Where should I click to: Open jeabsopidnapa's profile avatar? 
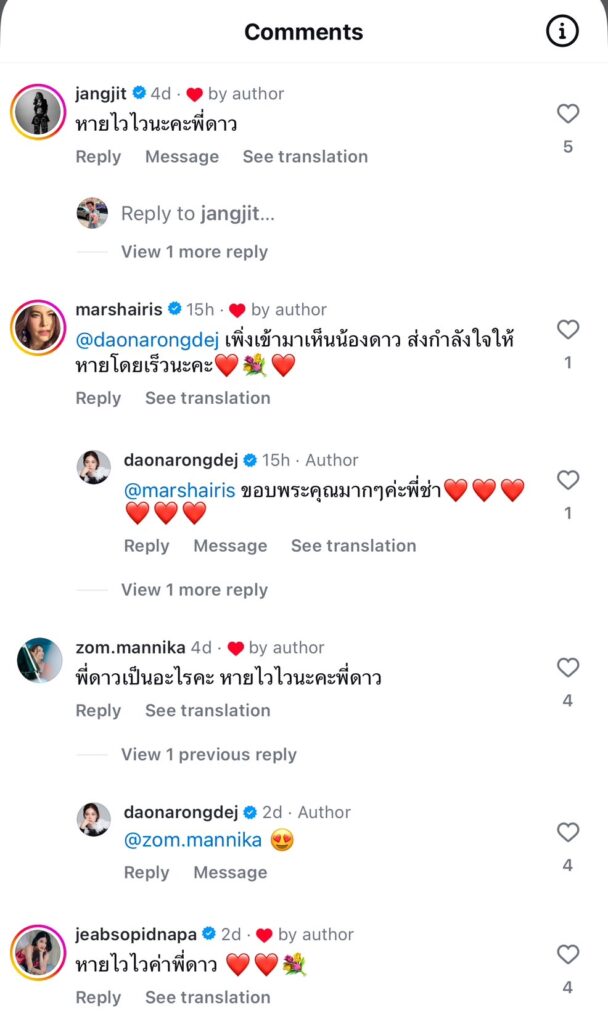click(38, 951)
